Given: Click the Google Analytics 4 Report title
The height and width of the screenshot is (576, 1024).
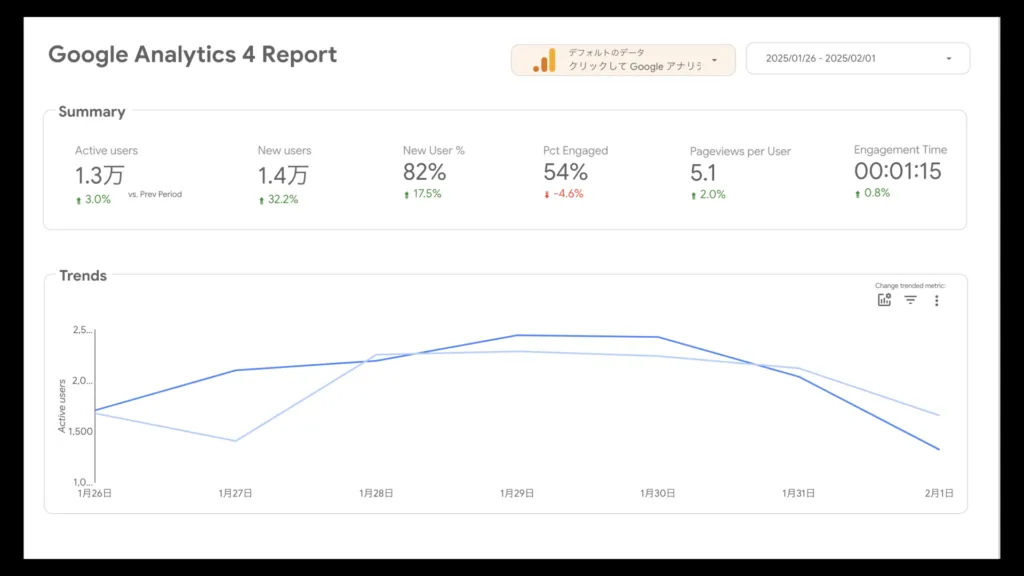Looking at the screenshot, I should [x=193, y=54].
